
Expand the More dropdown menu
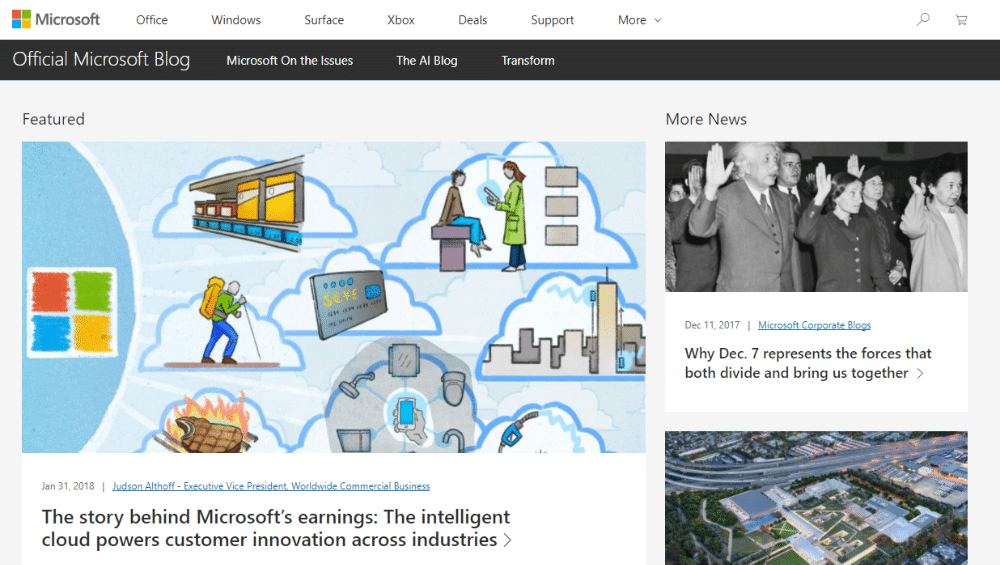click(x=639, y=20)
